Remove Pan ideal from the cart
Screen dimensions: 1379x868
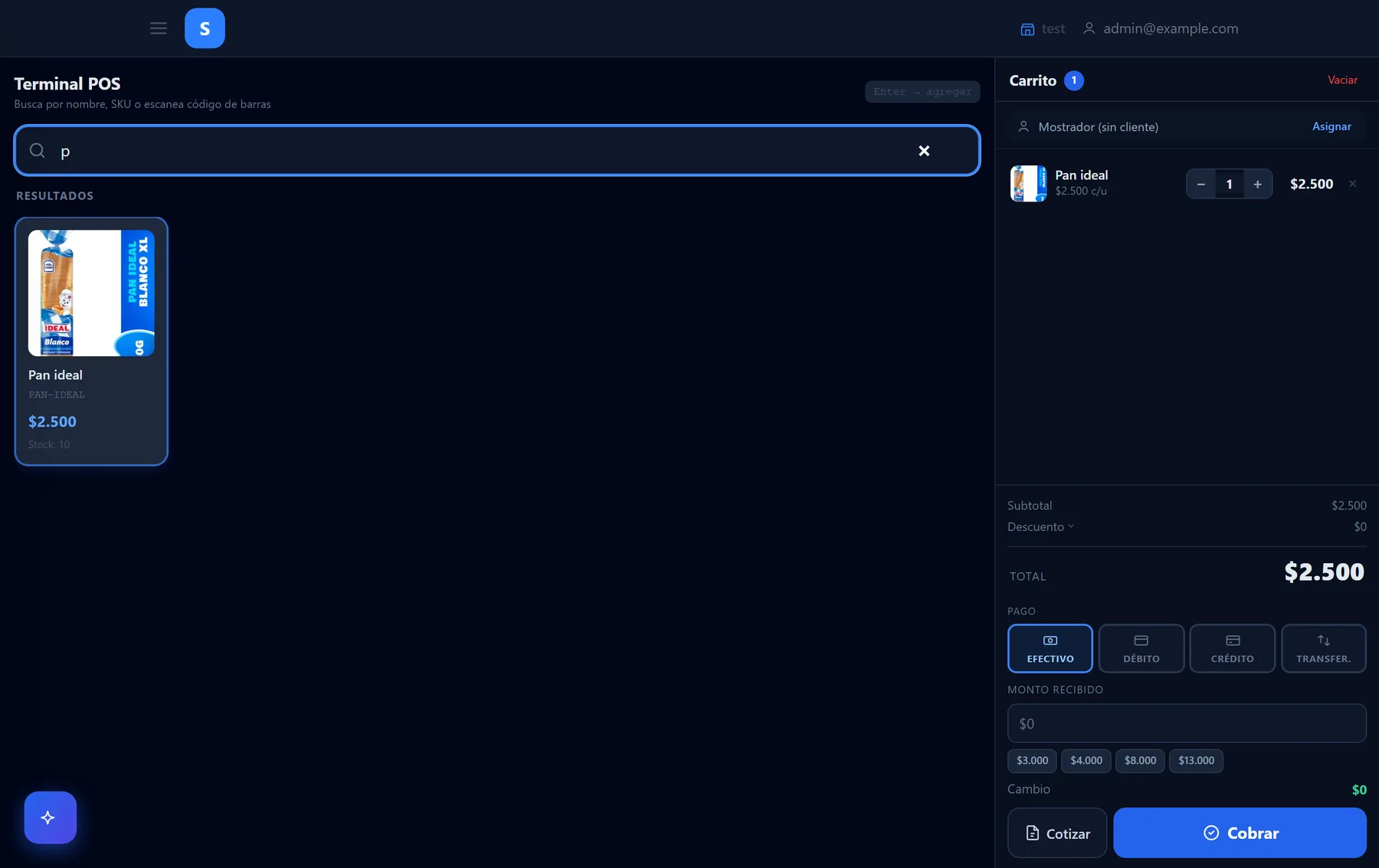(1353, 184)
